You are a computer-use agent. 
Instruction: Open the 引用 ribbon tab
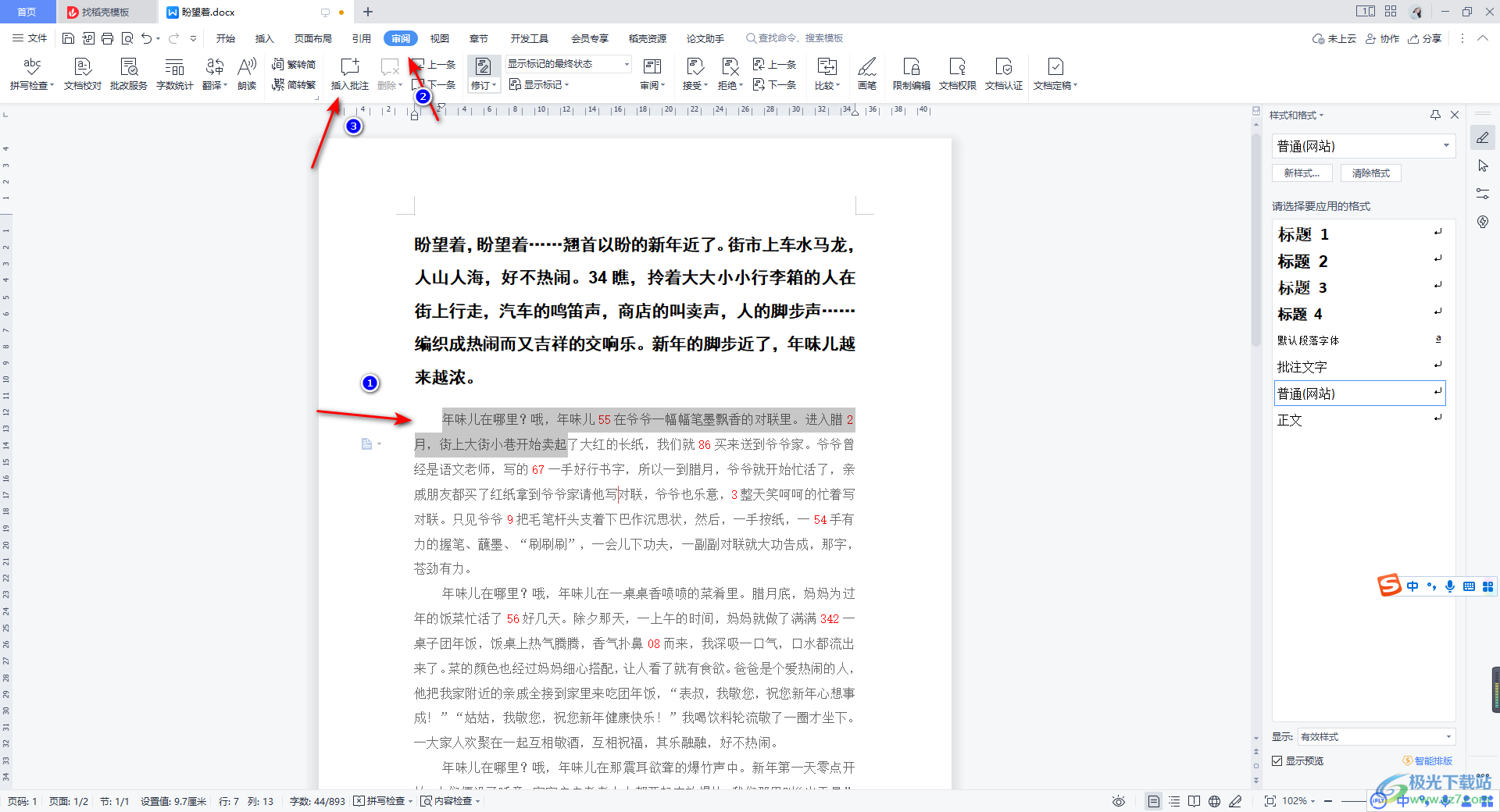pyautogui.click(x=362, y=38)
